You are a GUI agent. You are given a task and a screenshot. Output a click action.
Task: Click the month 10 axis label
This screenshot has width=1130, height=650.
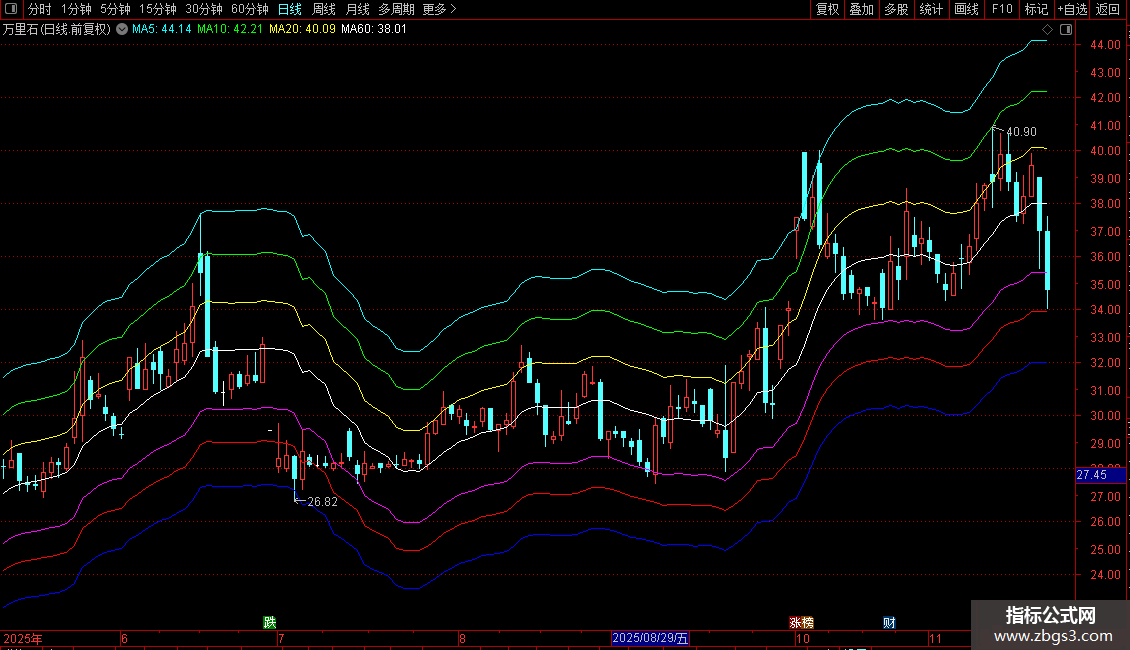[803, 638]
